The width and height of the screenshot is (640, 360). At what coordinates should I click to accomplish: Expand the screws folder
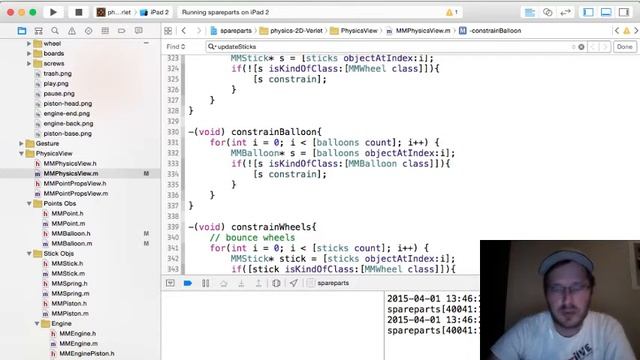[29, 63]
